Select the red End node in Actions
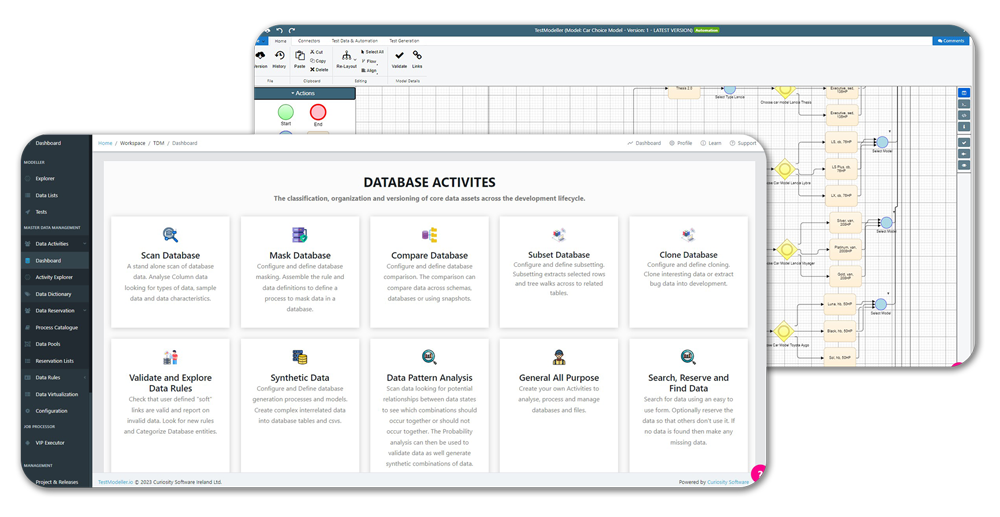Screen dimensions: 1000x517 [318, 112]
